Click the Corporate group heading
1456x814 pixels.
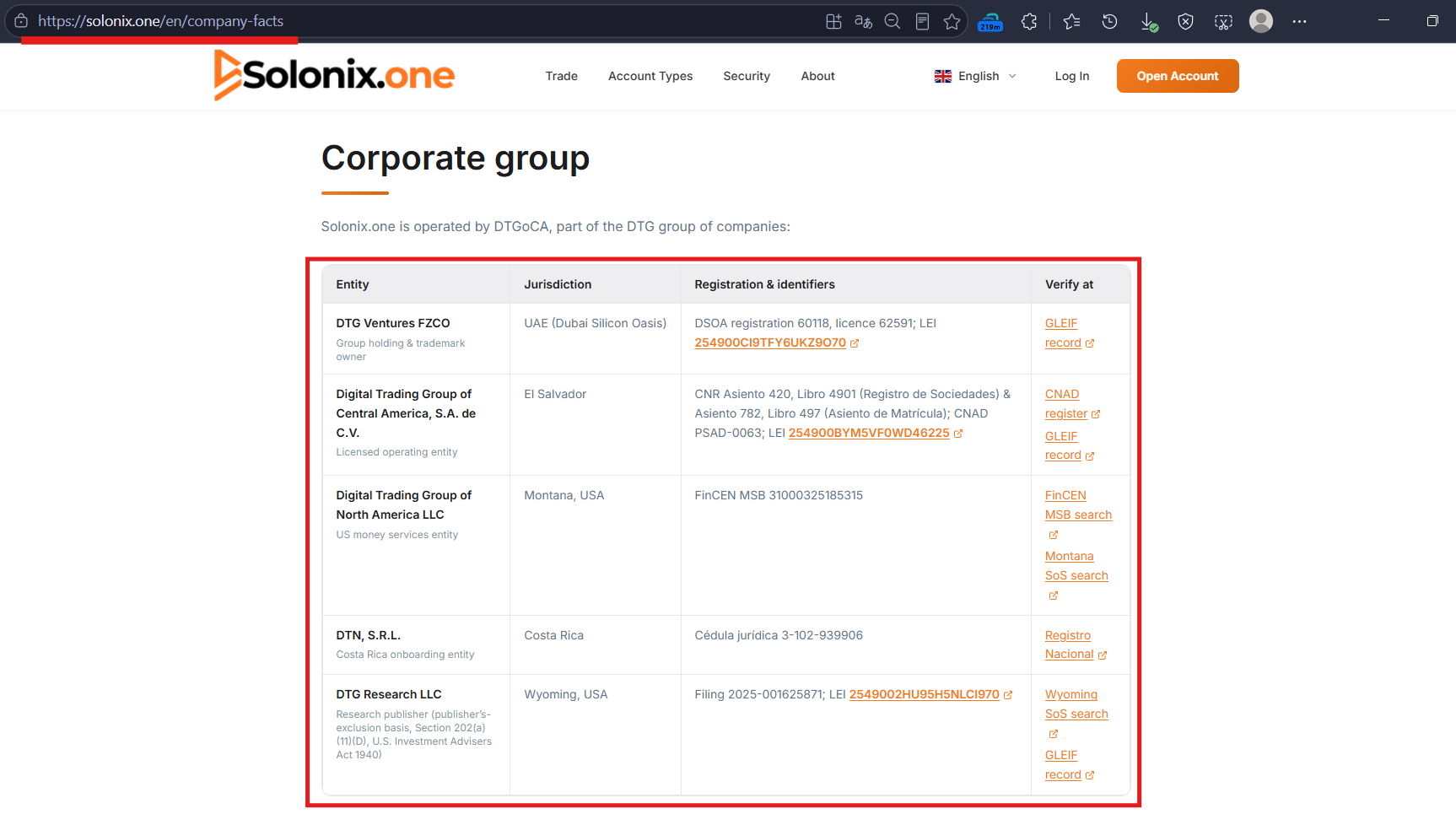pyautogui.click(x=456, y=159)
